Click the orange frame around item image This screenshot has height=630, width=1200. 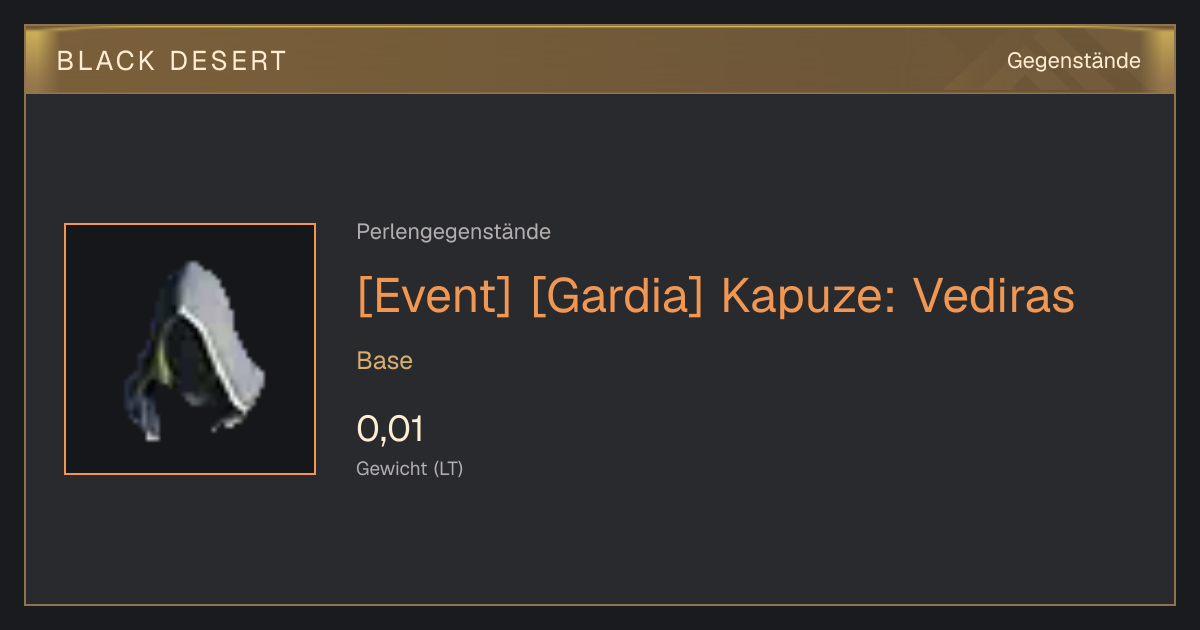tap(190, 224)
